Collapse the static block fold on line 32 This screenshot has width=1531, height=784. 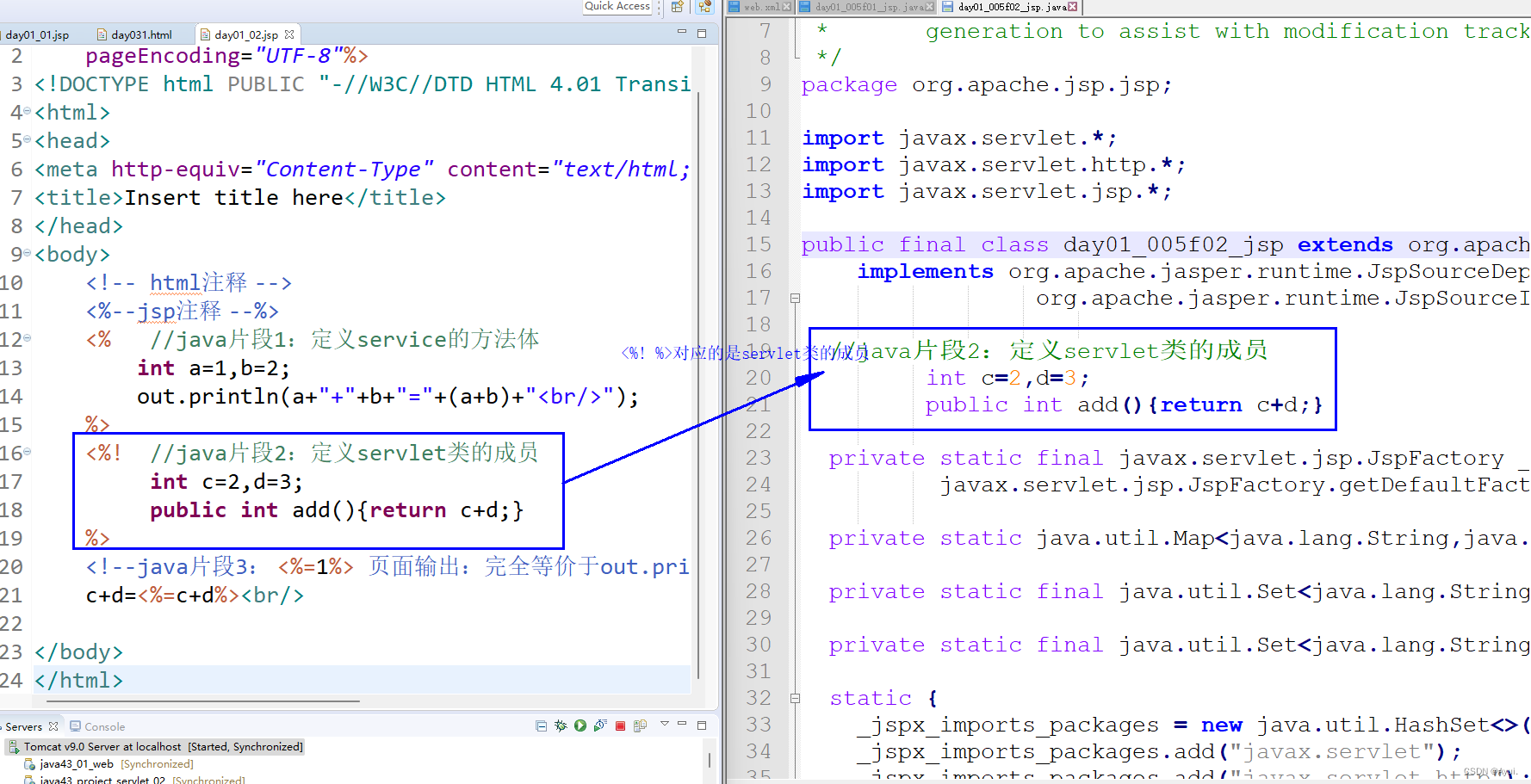pos(796,699)
